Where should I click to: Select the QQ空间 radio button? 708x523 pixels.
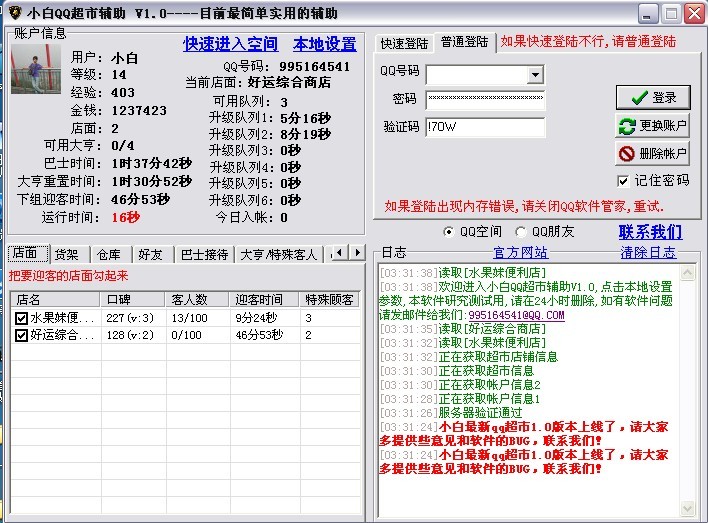coord(448,232)
